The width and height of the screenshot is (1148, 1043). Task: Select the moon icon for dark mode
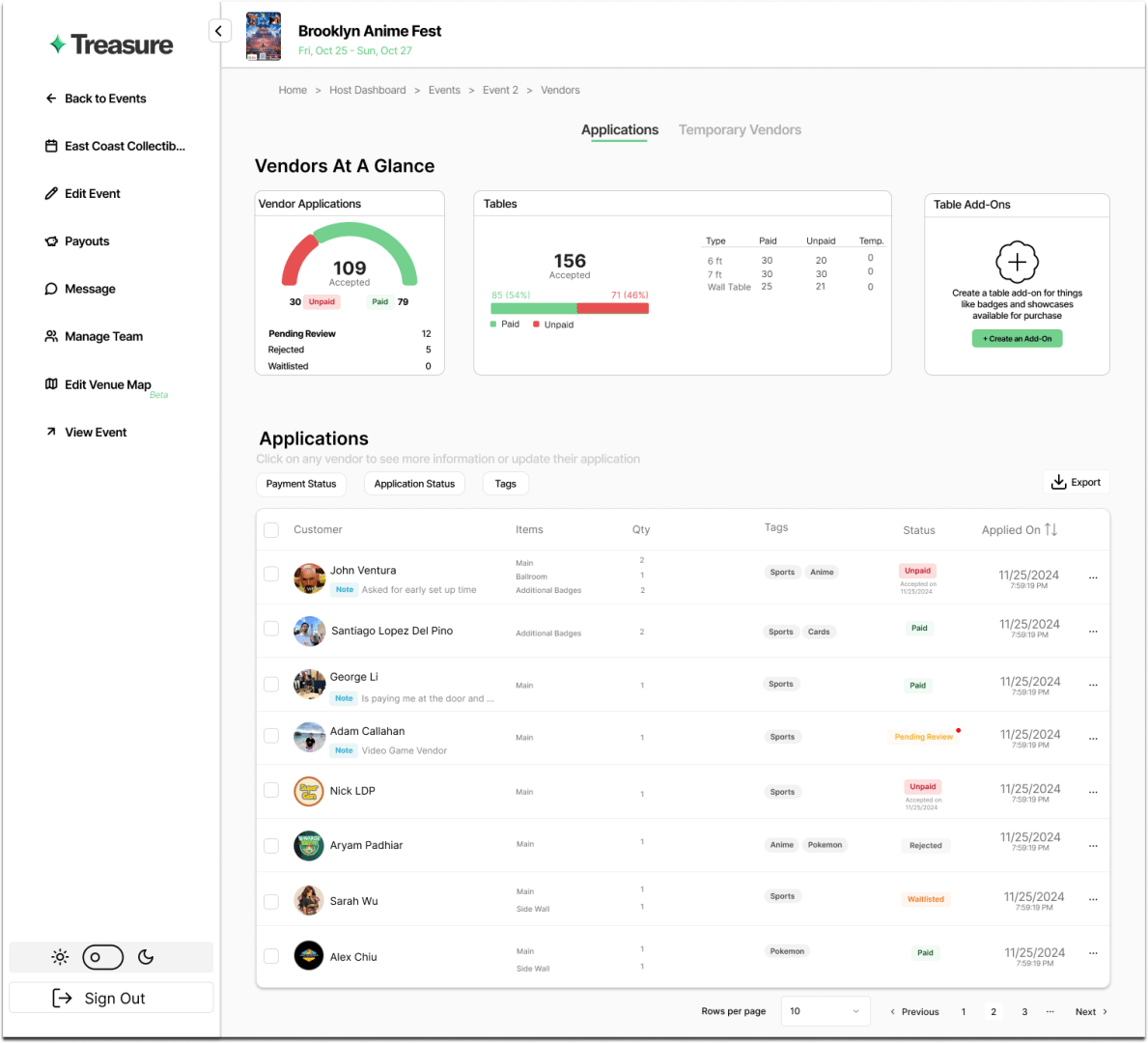[x=146, y=957]
